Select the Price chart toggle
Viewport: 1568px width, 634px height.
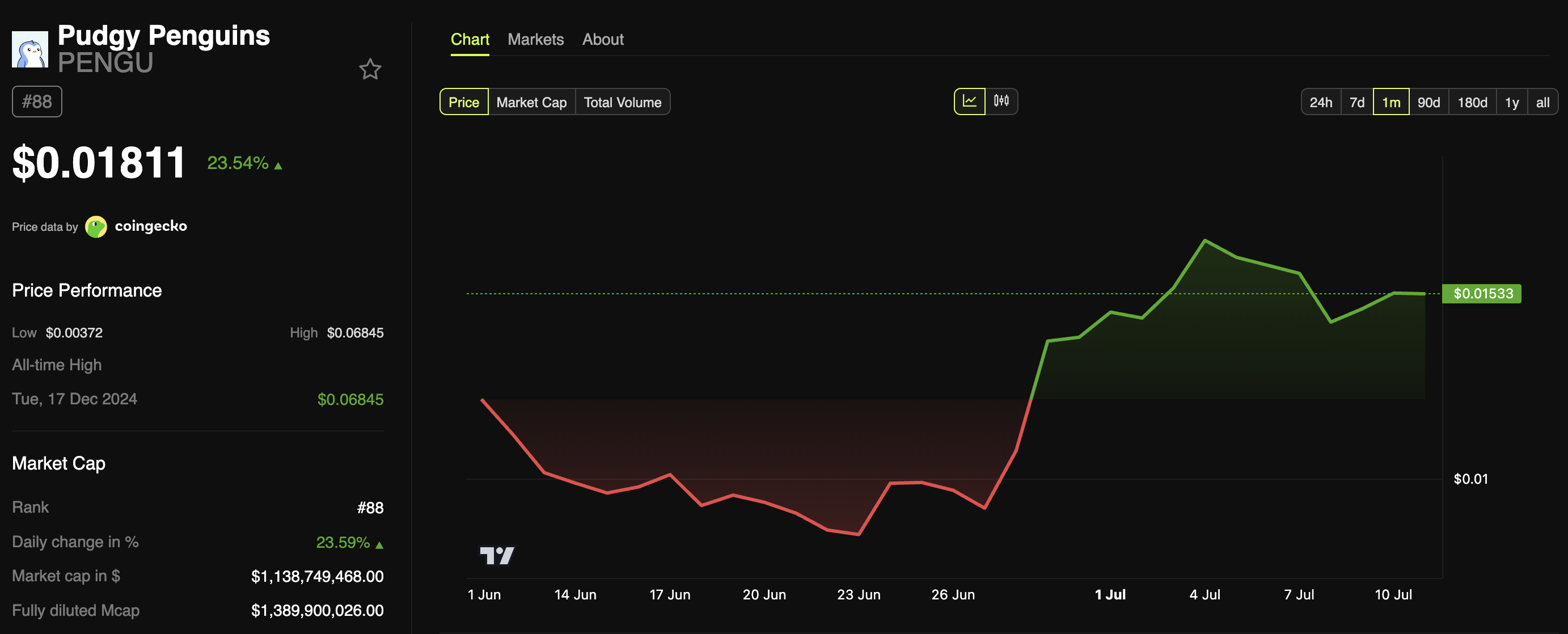point(463,102)
